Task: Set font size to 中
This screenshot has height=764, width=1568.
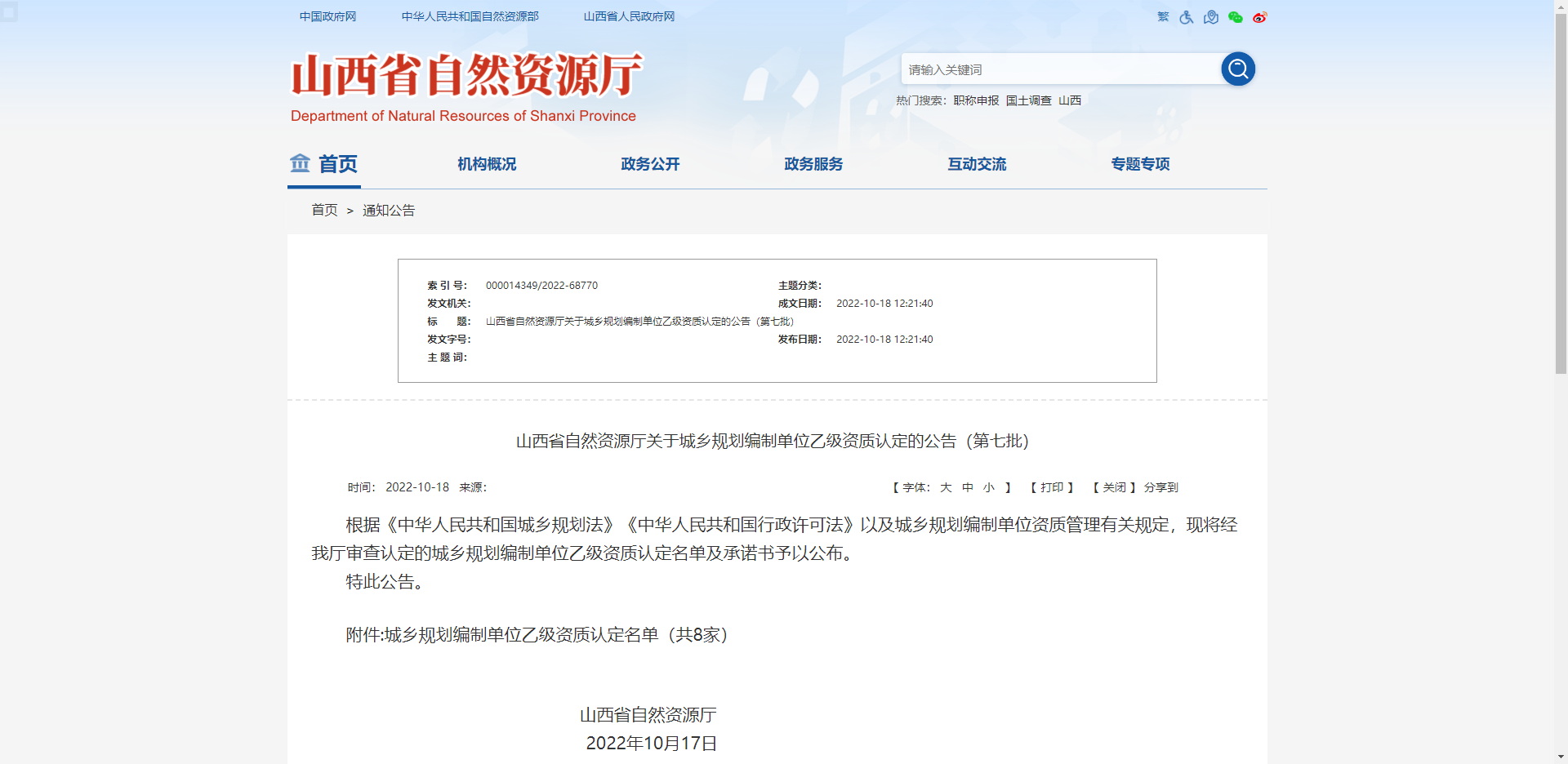Action: [967, 487]
